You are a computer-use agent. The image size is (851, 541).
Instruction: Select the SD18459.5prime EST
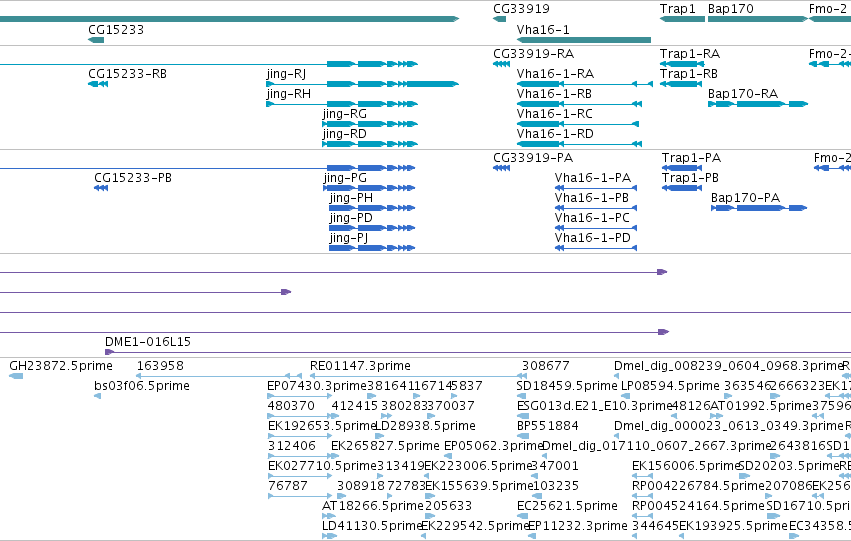[522, 397]
